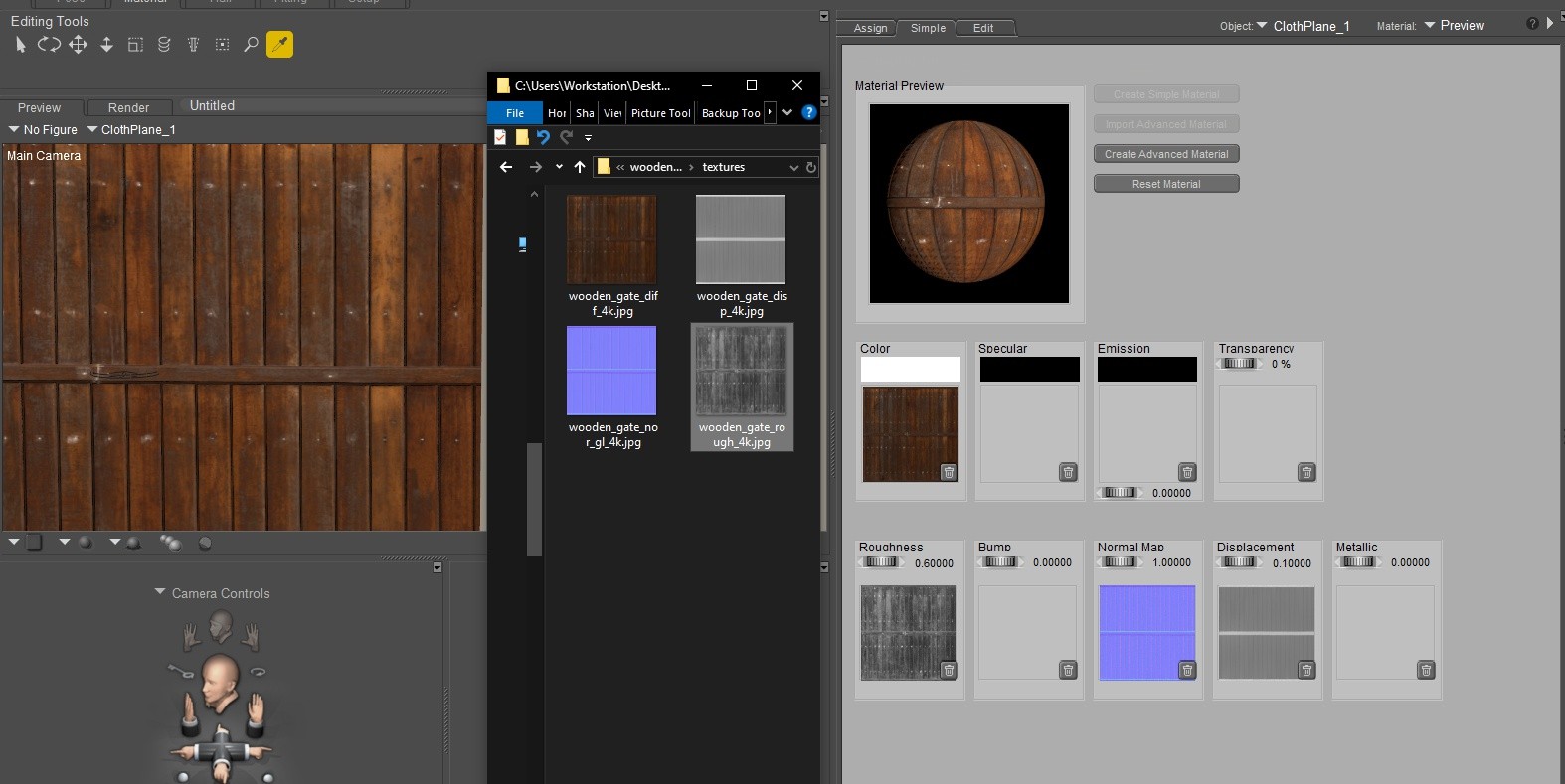Open the Simple material tab
This screenshot has width=1565, height=784.
click(928, 28)
